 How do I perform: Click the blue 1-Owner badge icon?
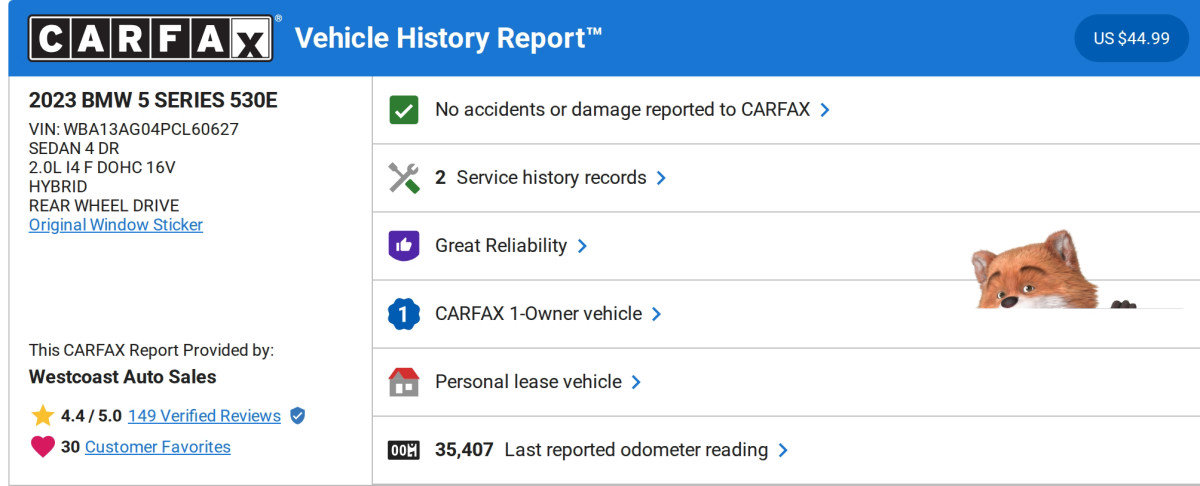(x=404, y=314)
